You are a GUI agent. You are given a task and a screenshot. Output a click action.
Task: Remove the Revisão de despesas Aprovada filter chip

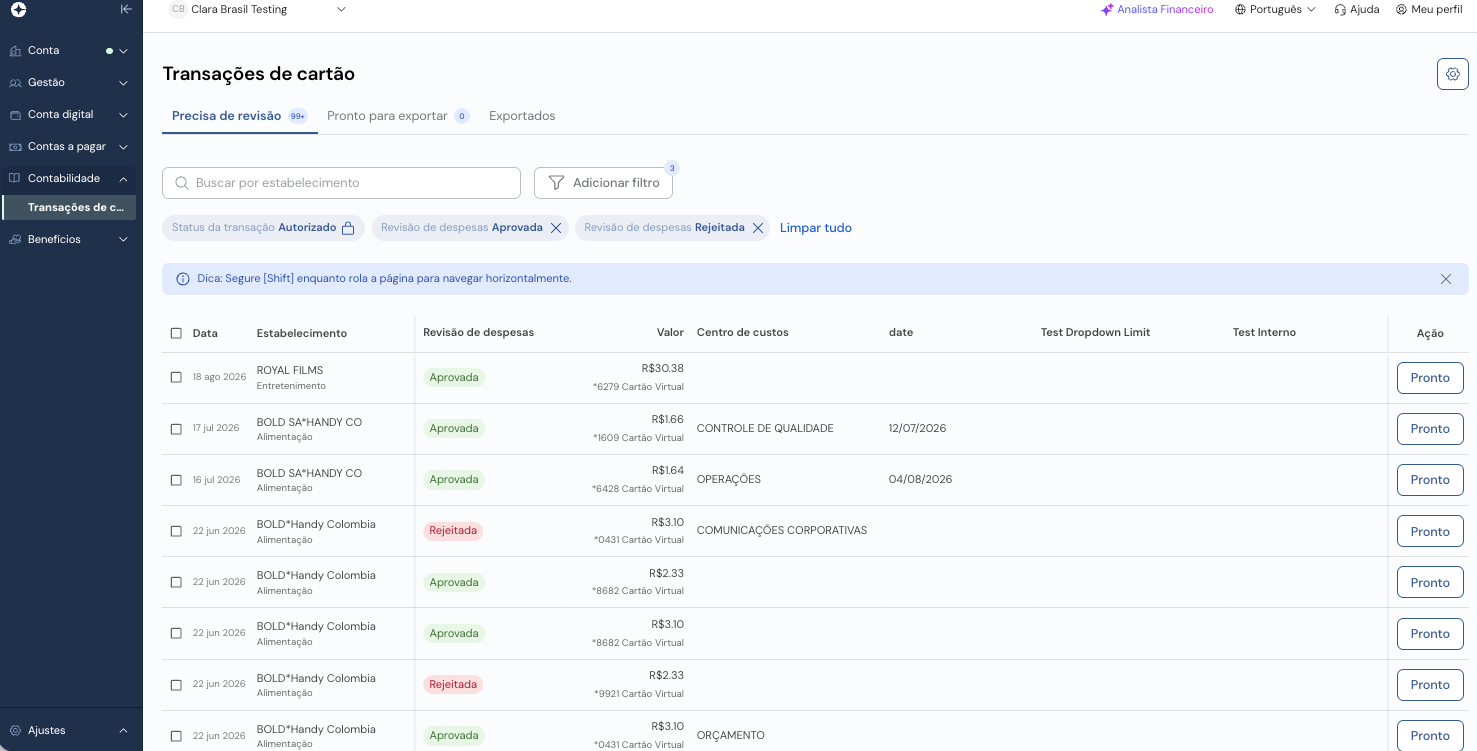pos(556,228)
